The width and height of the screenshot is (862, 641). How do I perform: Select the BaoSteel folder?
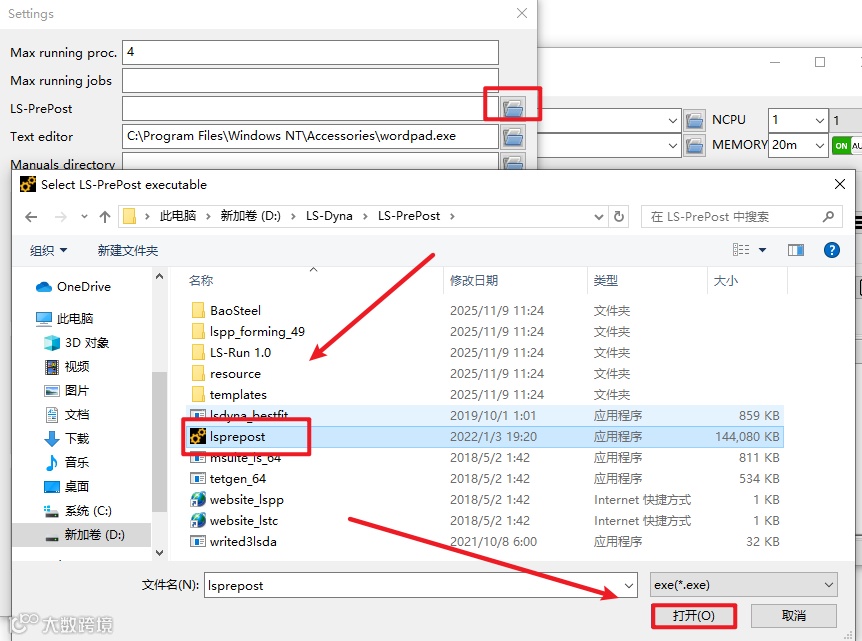(235, 311)
